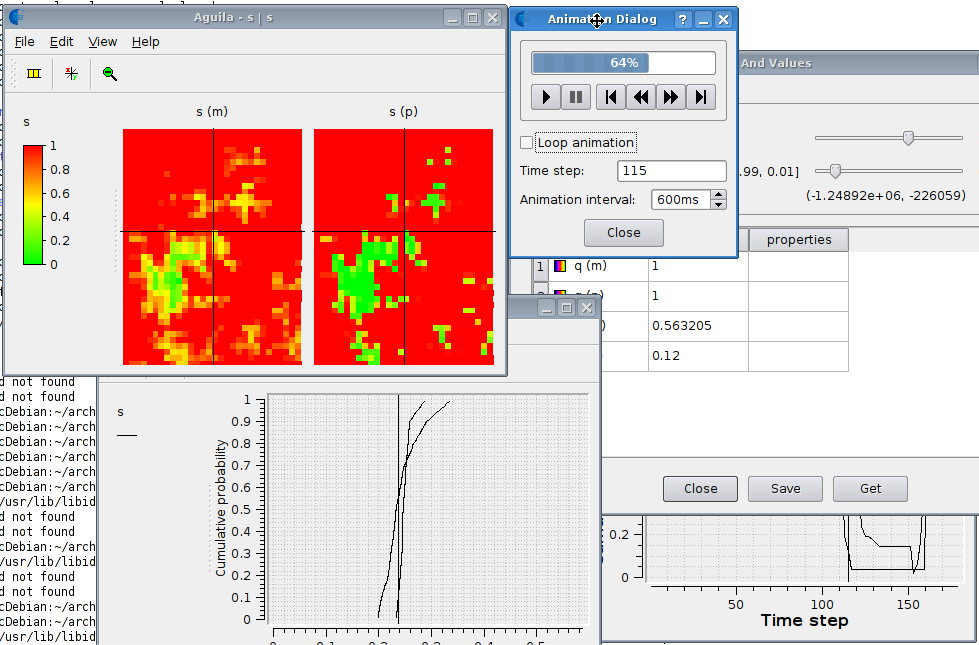Screen dimensions: 979x645
Task: Select the crosshair cursor tool icon
Action: (x=71, y=74)
